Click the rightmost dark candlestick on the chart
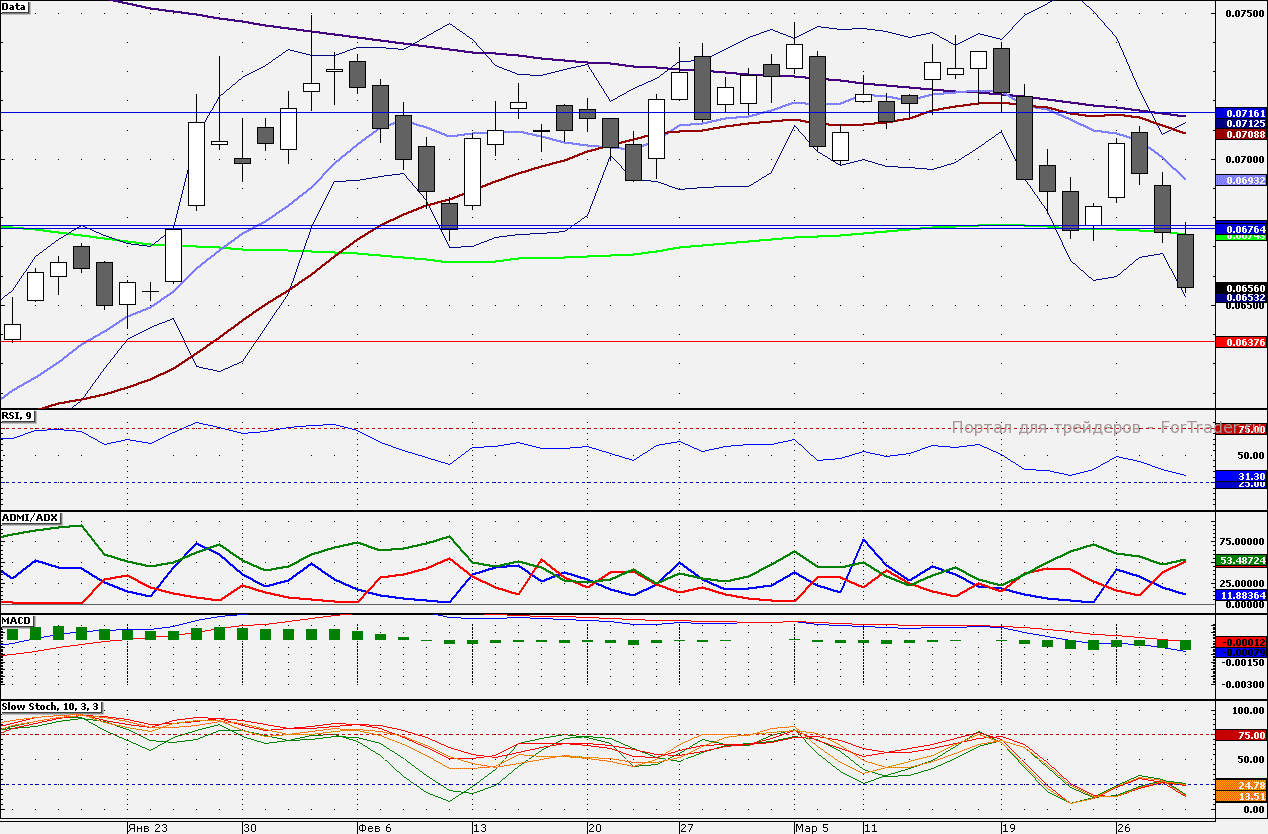The width and height of the screenshot is (1268, 834). coord(1185,261)
